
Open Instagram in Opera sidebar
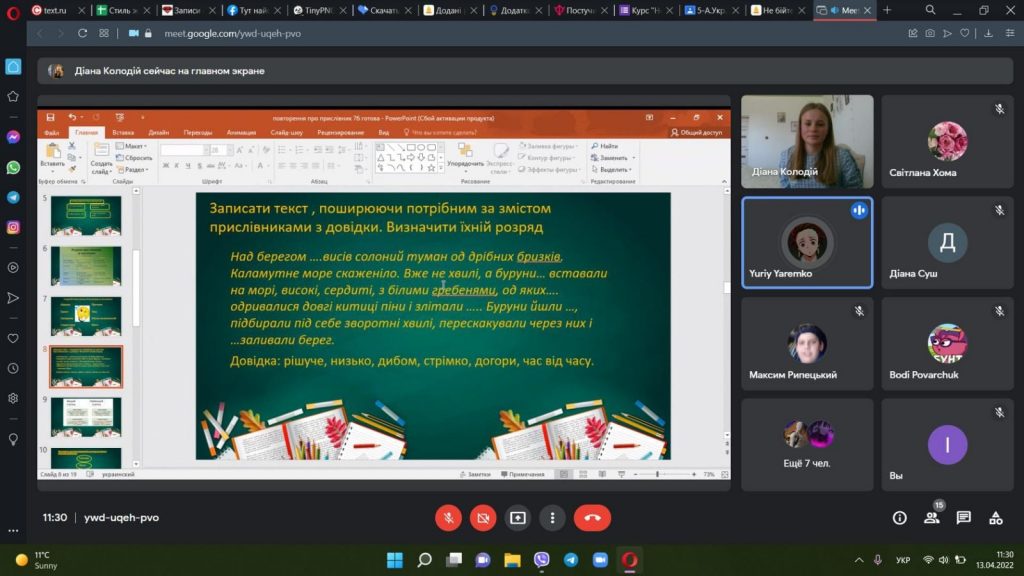coord(13,227)
